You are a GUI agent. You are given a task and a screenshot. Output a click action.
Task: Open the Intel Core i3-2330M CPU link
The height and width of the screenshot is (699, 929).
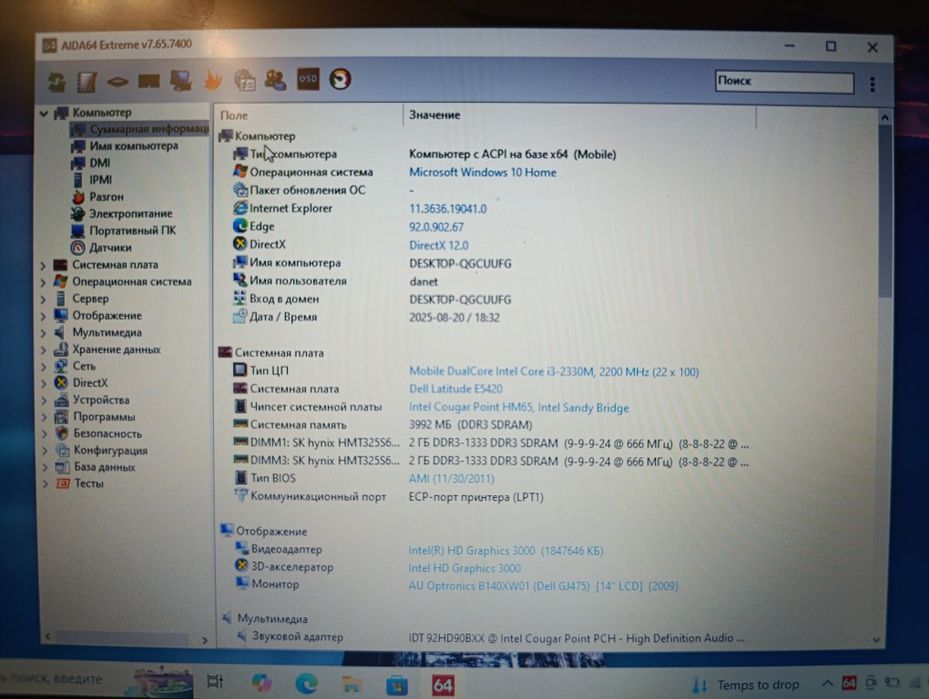[554, 371]
